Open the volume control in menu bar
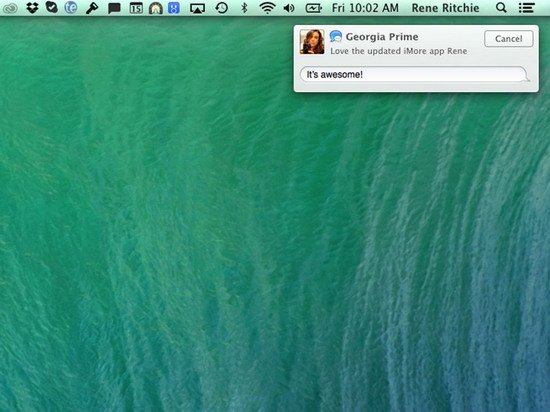Viewport: 550px width, 412px height. [x=289, y=8]
